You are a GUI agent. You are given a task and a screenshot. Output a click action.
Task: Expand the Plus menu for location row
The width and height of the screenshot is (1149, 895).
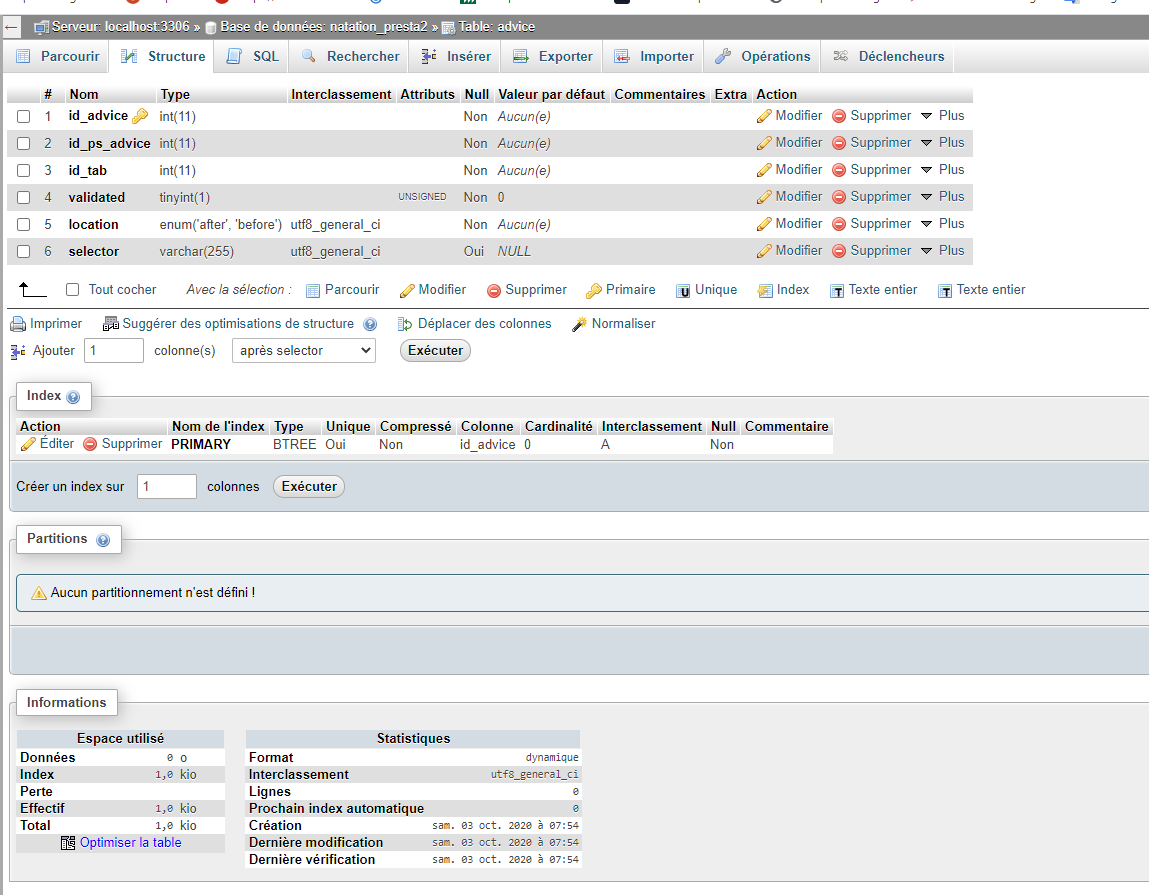pyautogui.click(x=942, y=224)
